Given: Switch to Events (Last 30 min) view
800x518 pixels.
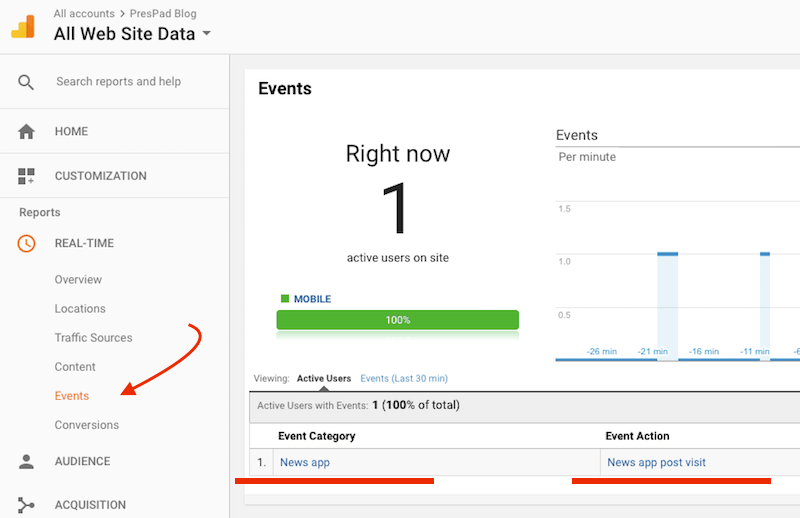Looking at the screenshot, I should (x=404, y=379).
